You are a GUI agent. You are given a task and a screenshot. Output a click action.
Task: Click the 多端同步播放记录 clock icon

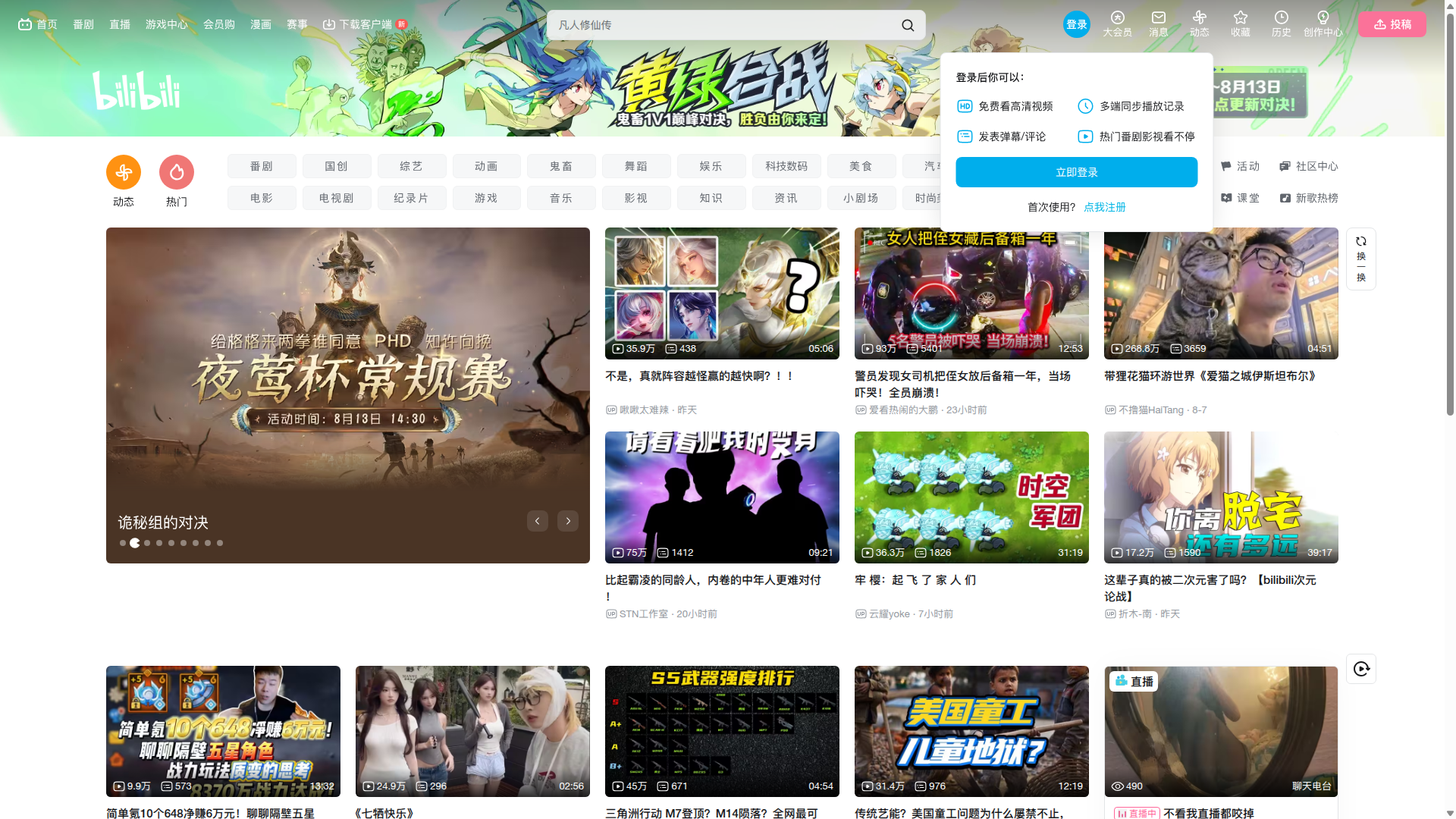pyautogui.click(x=1085, y=106)
